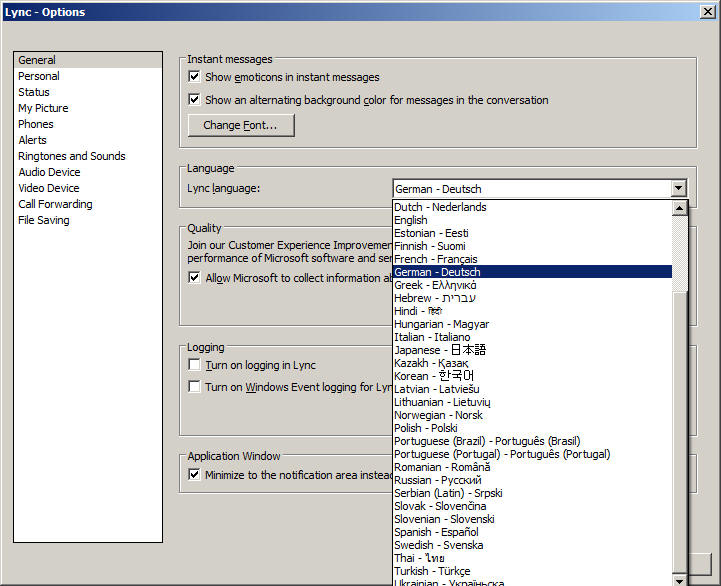This screenshot has height=586, width=721.
Task: Open the Personal options category
Action: click(88, 76)
